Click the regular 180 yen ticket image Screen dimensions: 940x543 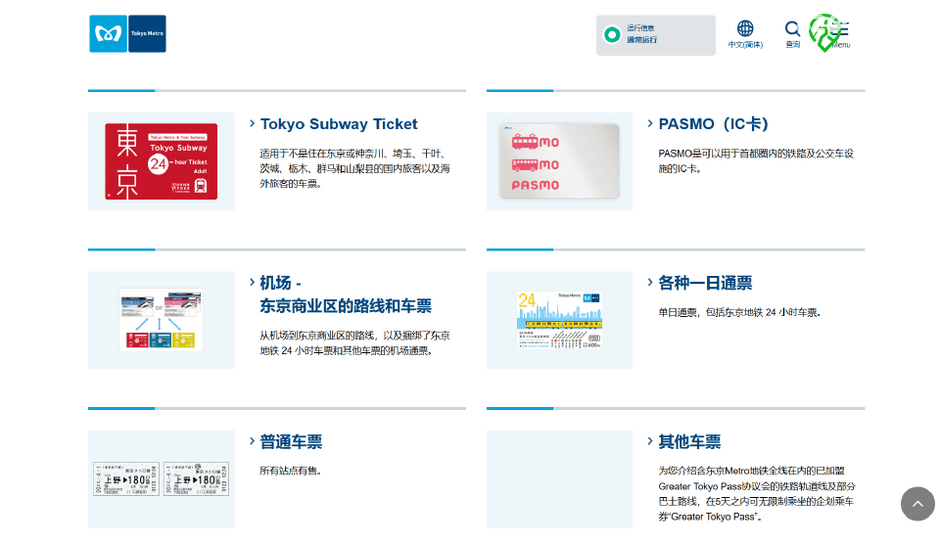(x=161, y=479)
